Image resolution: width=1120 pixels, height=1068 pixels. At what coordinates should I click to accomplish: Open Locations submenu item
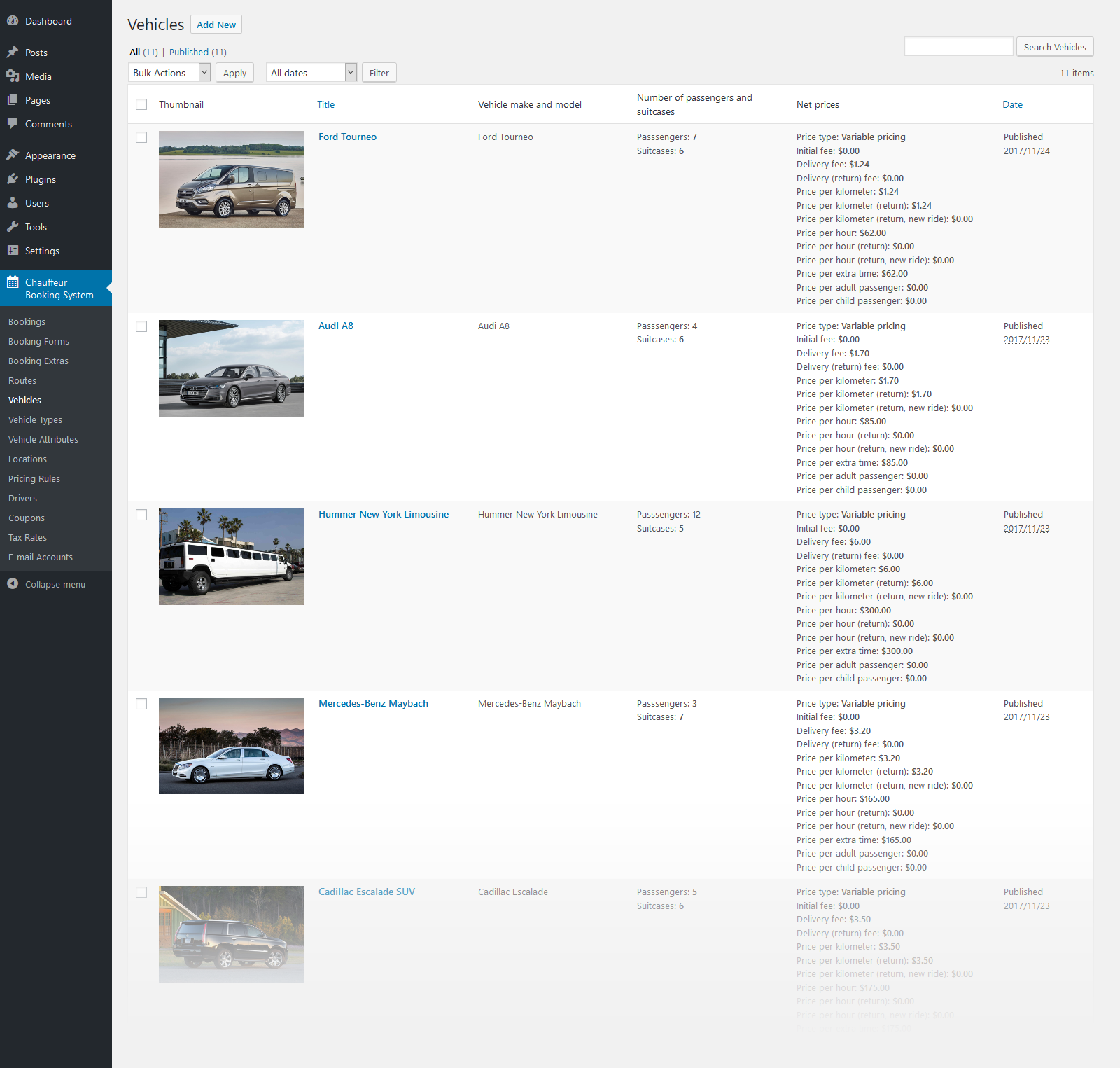coord(28,459)
